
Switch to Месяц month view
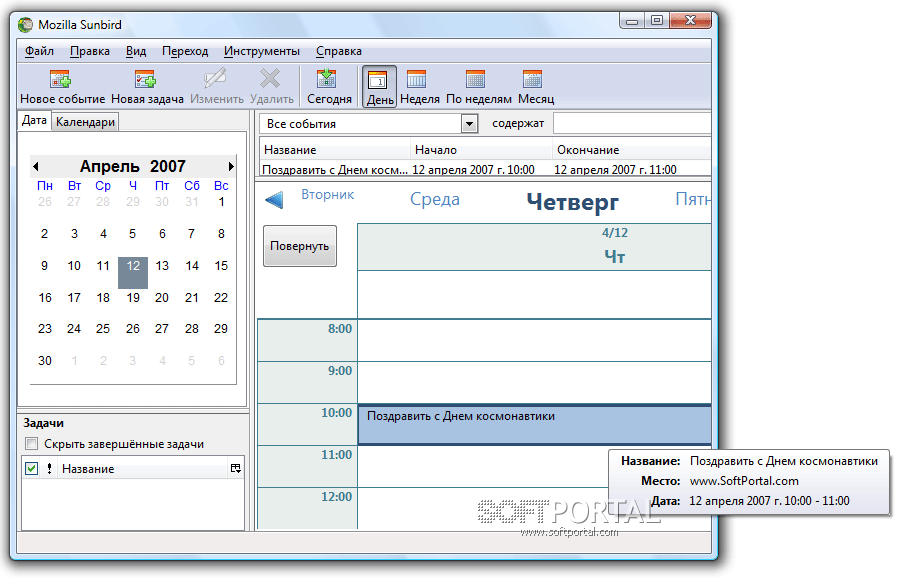[535, 86]
